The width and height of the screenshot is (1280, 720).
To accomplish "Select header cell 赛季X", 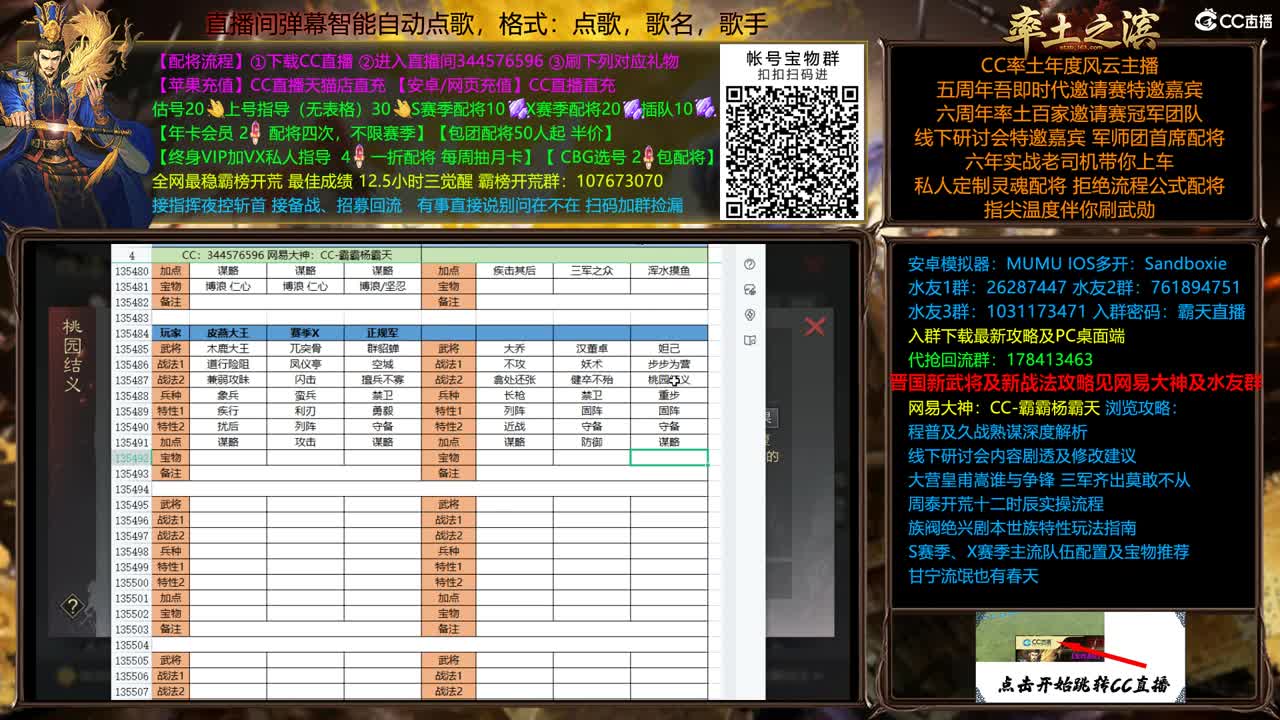I will tap(305, 333).
